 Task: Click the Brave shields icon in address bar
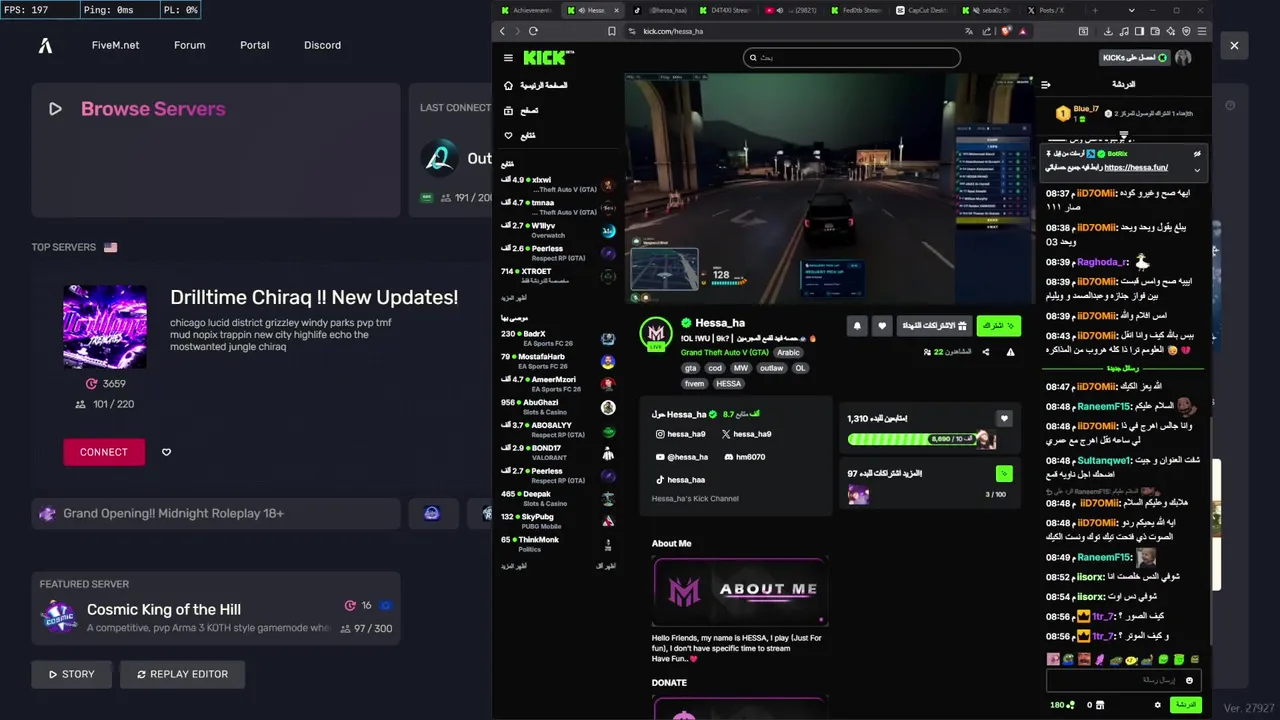[x=1007, y=31]
